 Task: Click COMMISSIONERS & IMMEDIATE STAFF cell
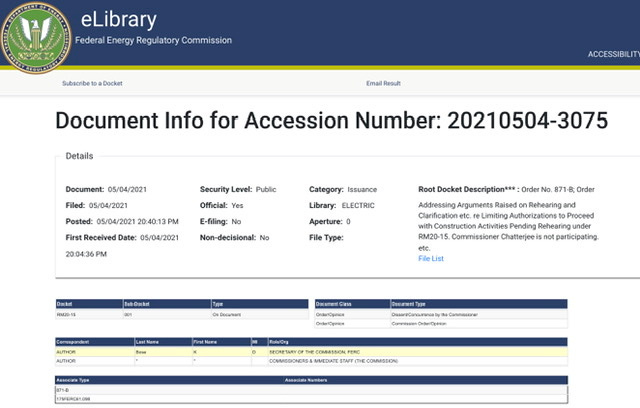418,361
